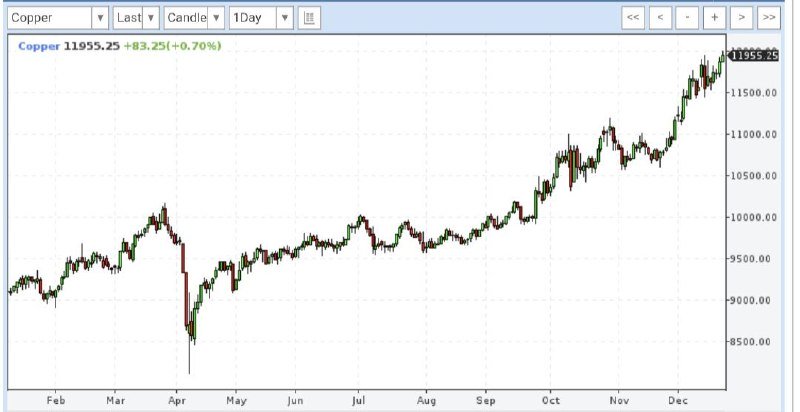The width and height of the screenshot is (800, 412).
Task: Open the Candle chart style dropdown
Action: pos(215,18)
